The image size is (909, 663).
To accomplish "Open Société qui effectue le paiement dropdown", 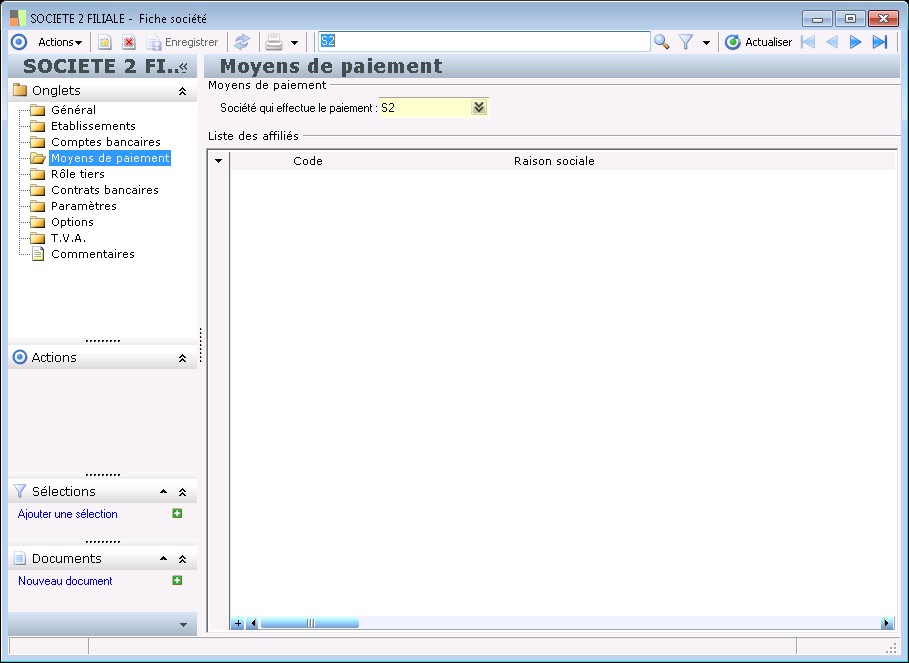I will coord(479,108).
